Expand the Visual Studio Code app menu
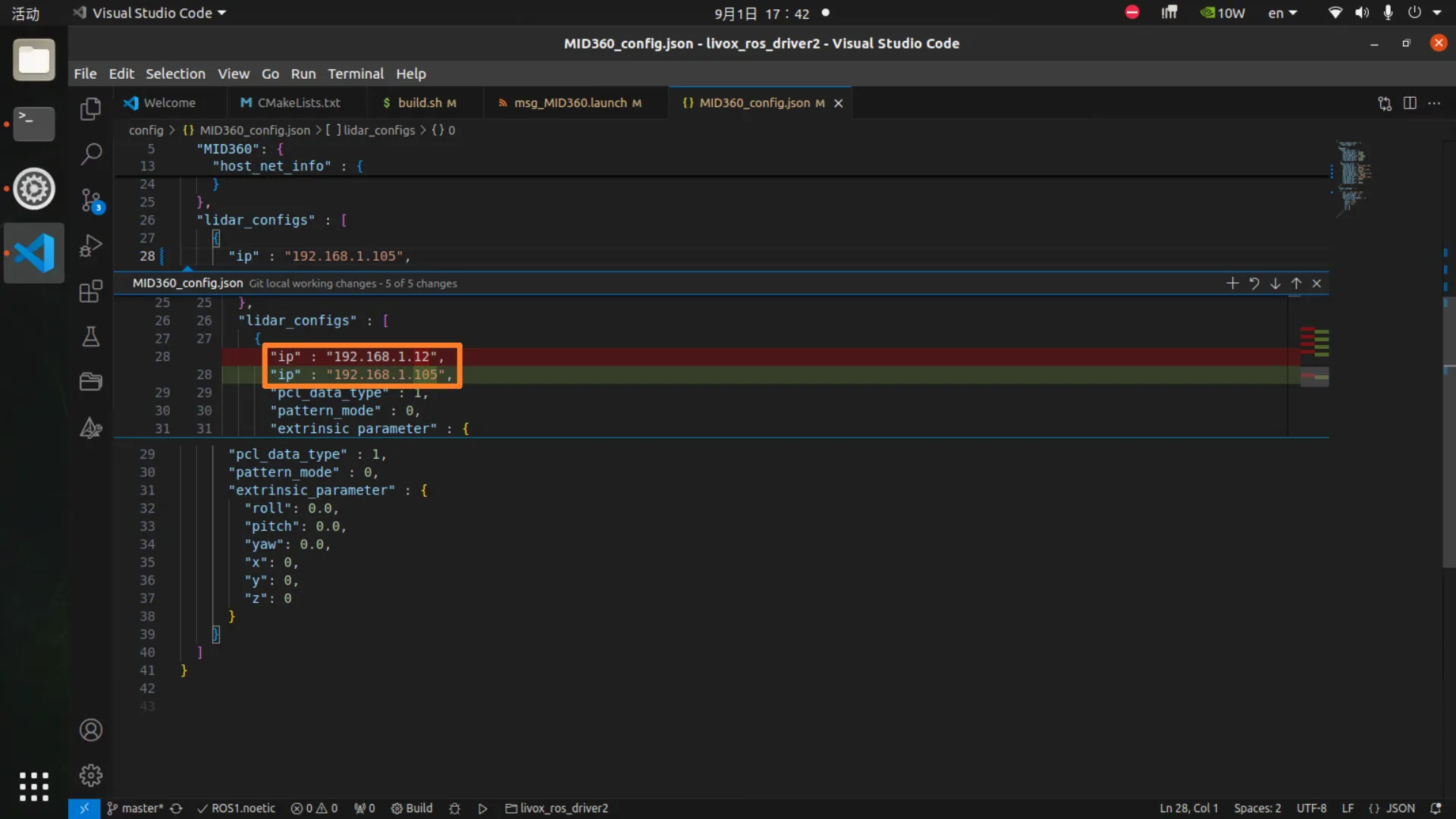1456x819 pixels. (149, 13)
